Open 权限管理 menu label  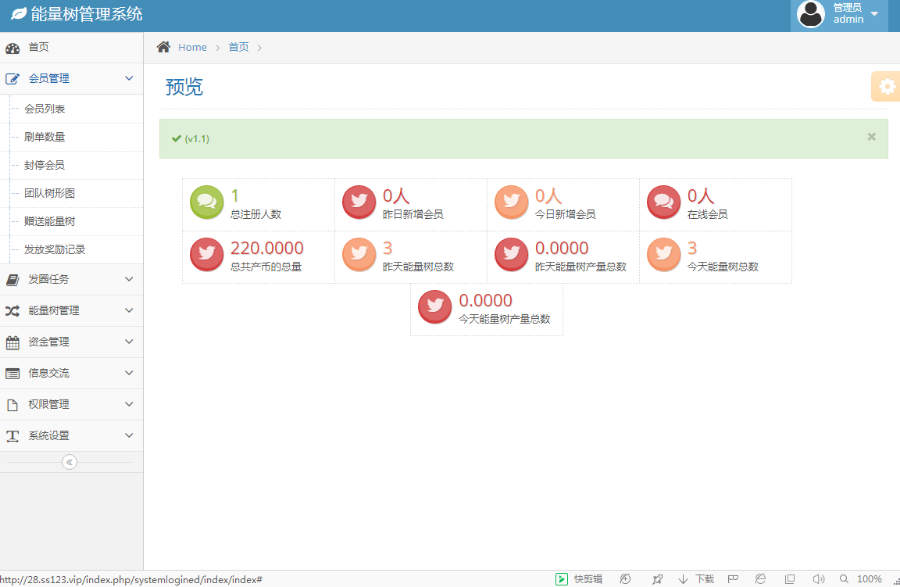(x=49, y=404)
